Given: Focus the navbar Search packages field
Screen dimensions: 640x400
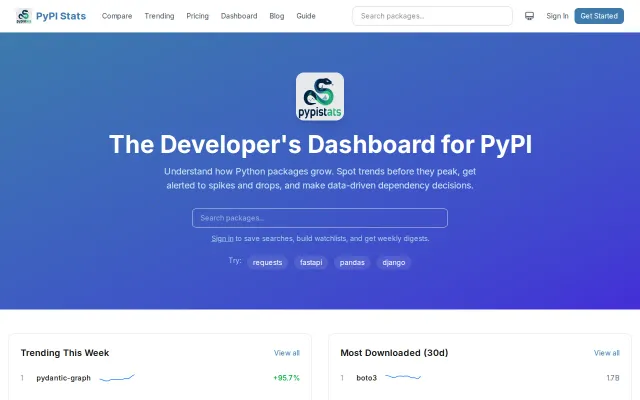Looking at the screenshot, I should (x=432, y=16).
